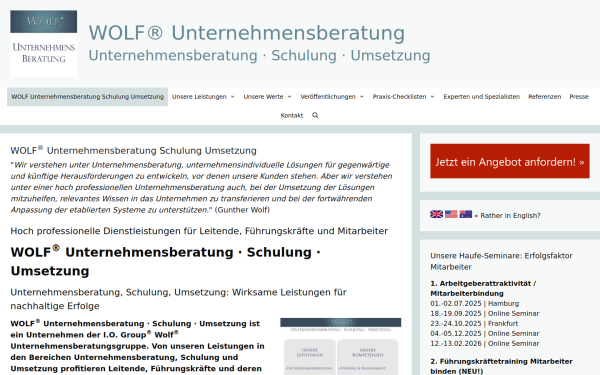Open the search magnifier icon in navigation
Viewport: 600px width, 375px height.
click(x=315, y=115)
